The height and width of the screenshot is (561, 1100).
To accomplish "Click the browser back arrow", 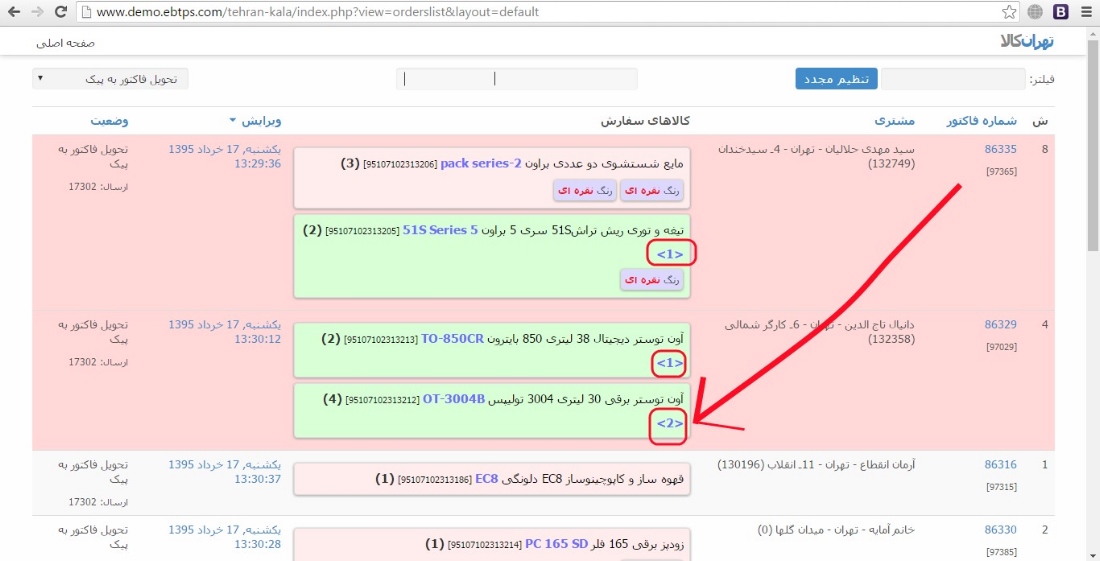I will (x=13, y=12).
